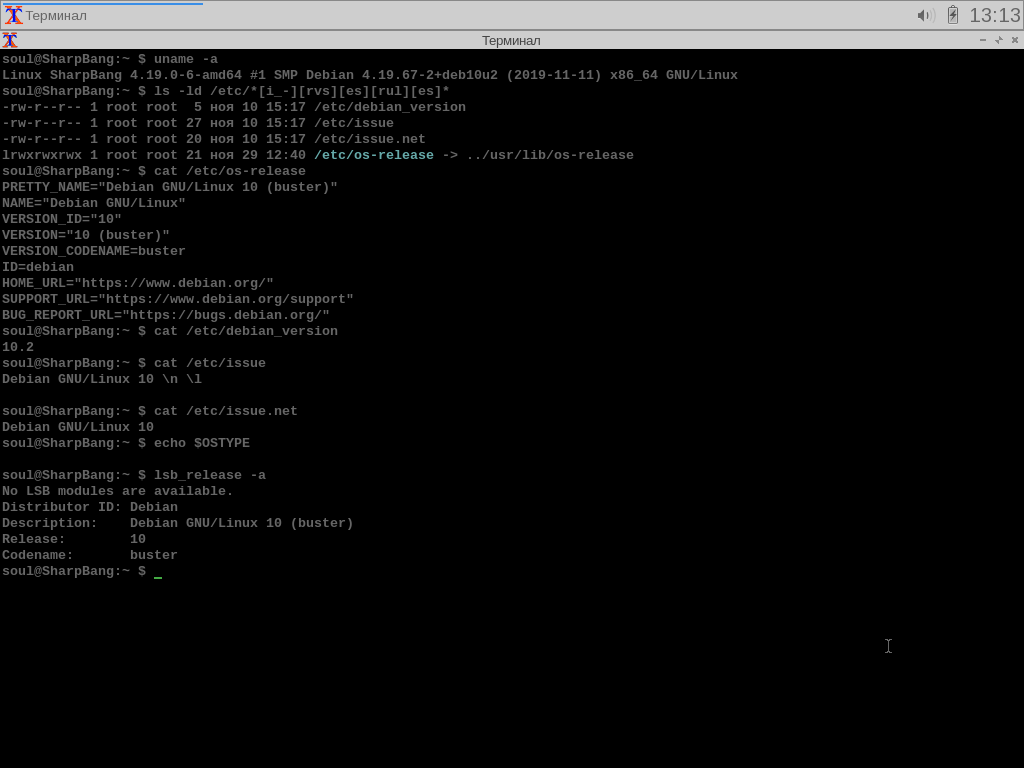Viewport: 1024px width, 768px height.
Task: Click the green cursor at the last prompt
Action: (158, 576)
